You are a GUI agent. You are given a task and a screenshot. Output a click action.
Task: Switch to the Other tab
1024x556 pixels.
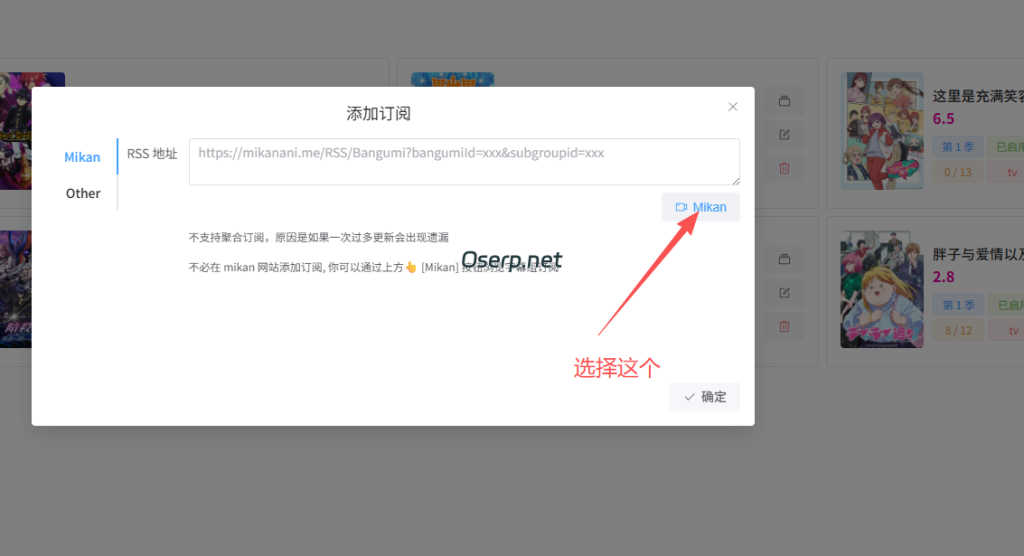[83, 193]
